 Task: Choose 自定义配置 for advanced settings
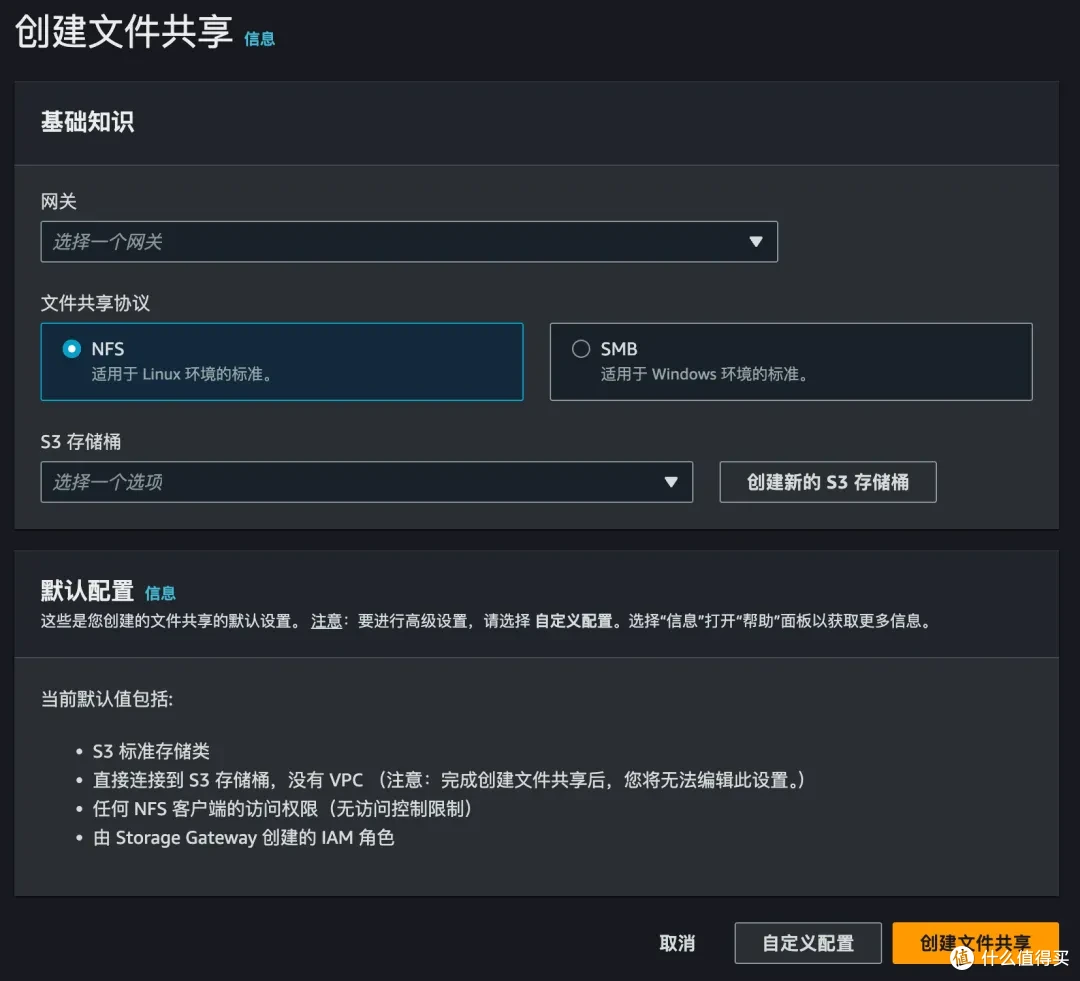pyautogui.click(x=808, y=942)
